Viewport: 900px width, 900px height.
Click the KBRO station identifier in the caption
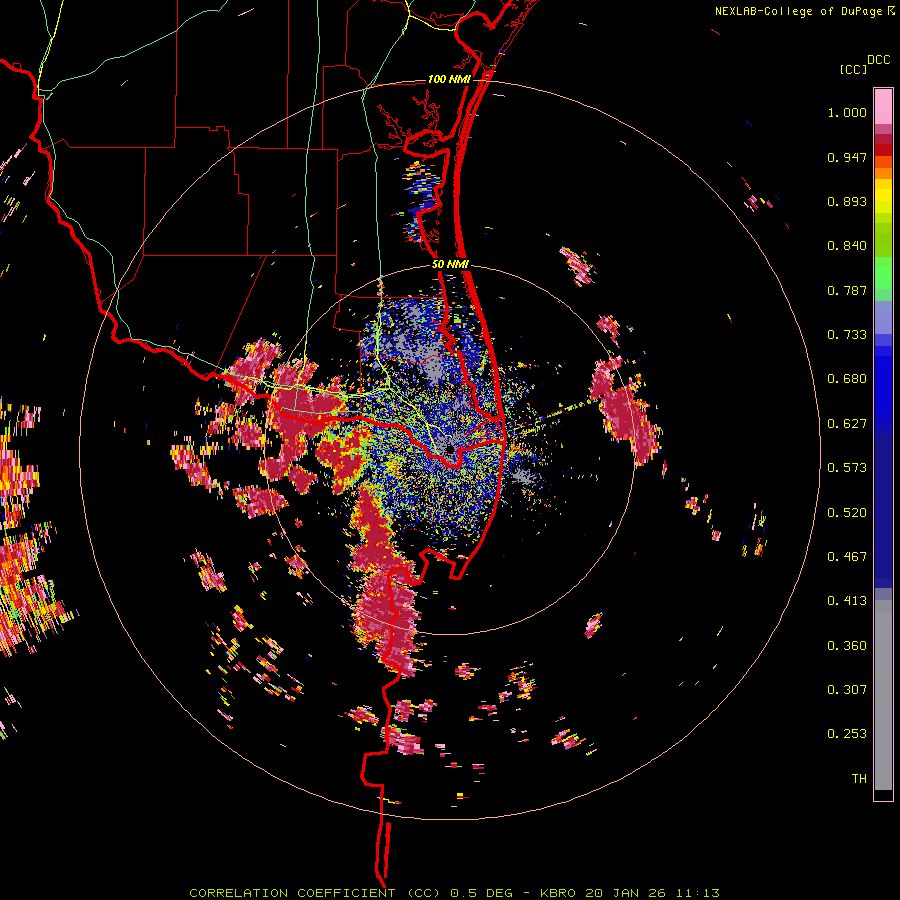click(x=558, y=893)
